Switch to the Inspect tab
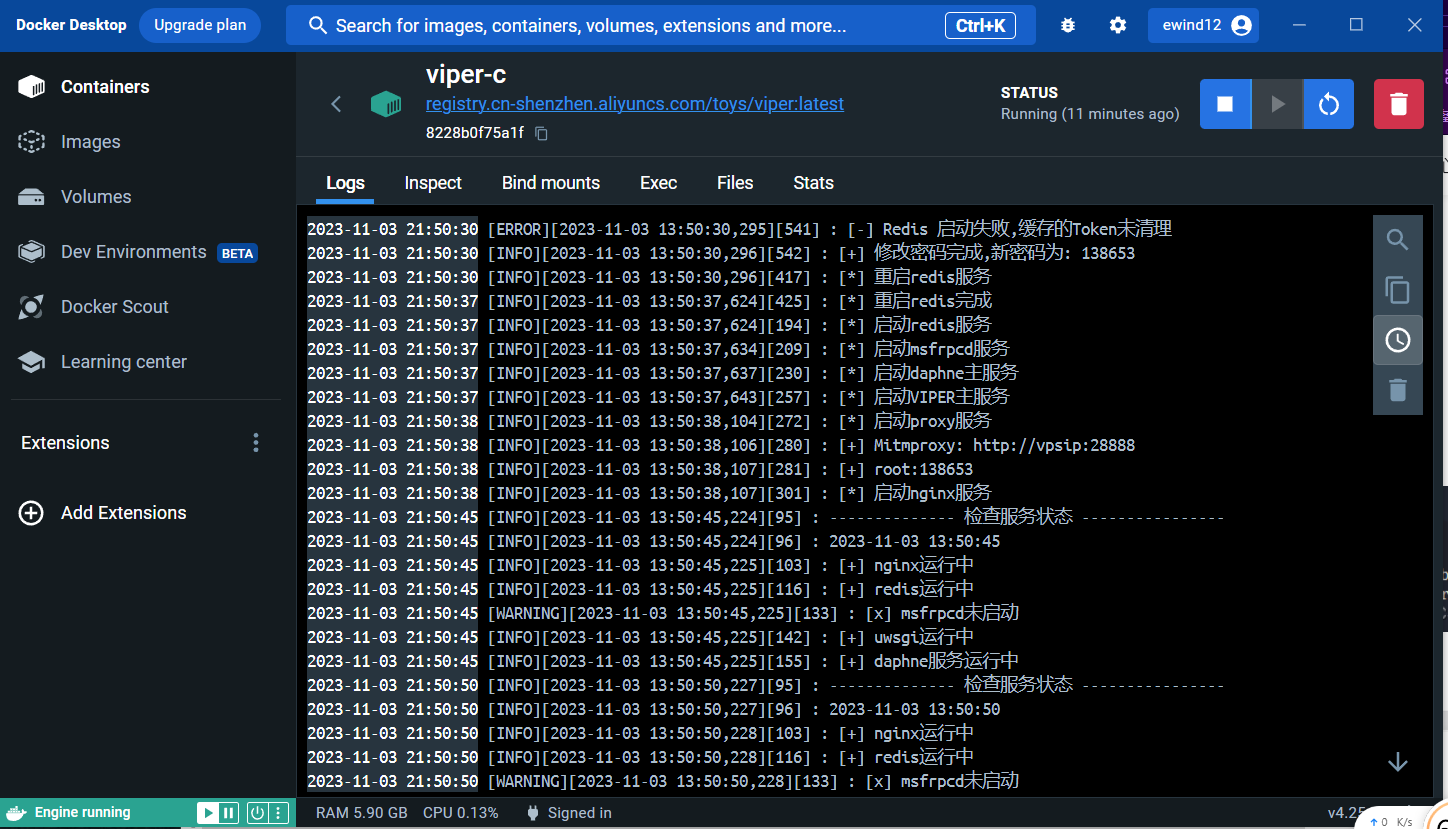This screenshot has height=829, width=1448. pos(433,183)
